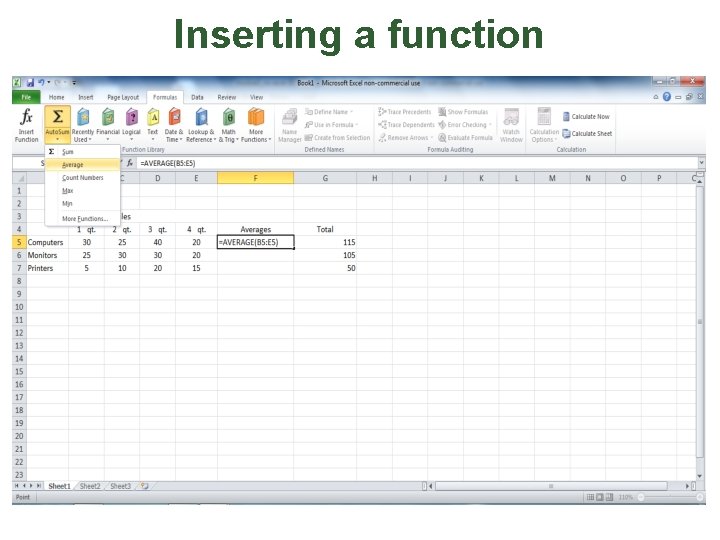Open the Watch Window
720x540 pixels.
coord(511,125)
